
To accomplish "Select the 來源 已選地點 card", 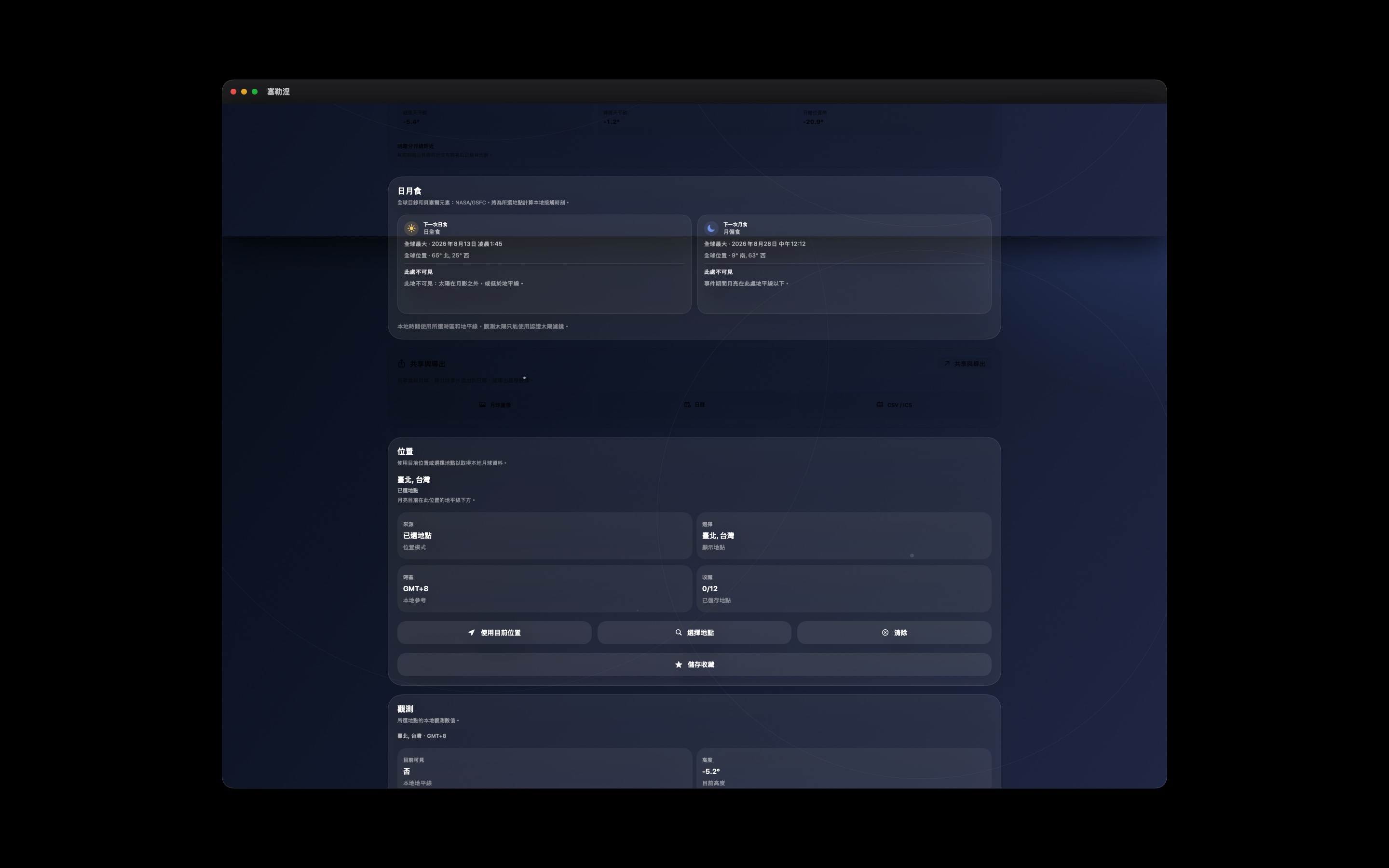I will 544,536.
